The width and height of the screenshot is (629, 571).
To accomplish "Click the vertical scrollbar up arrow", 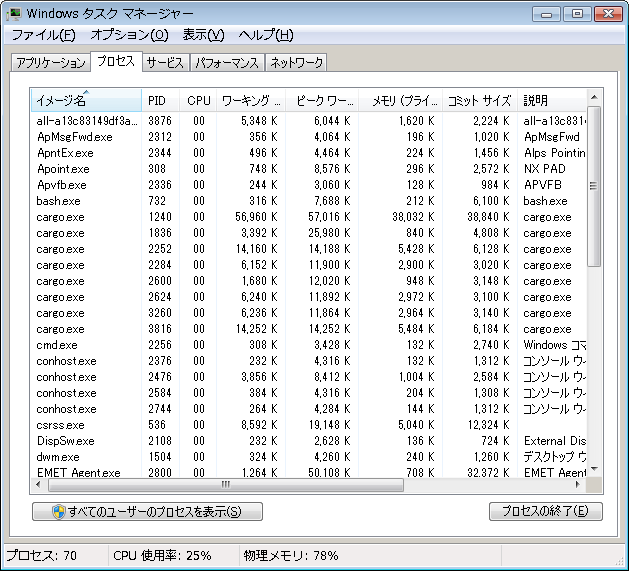I will click(595, 97).
